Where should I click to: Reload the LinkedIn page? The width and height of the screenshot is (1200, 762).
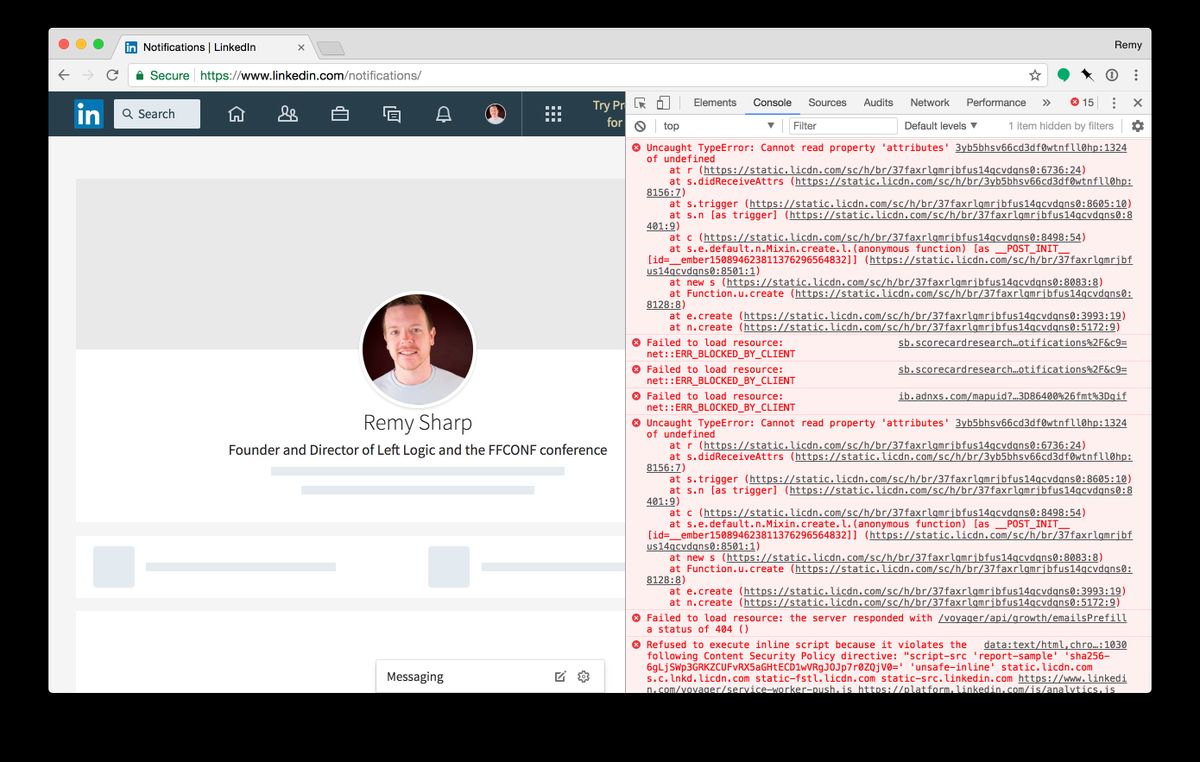pyautogui.click(x=112, y=75)
